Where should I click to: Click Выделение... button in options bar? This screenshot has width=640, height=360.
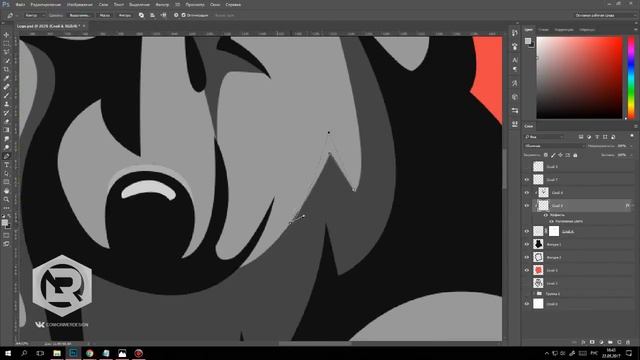79,15
